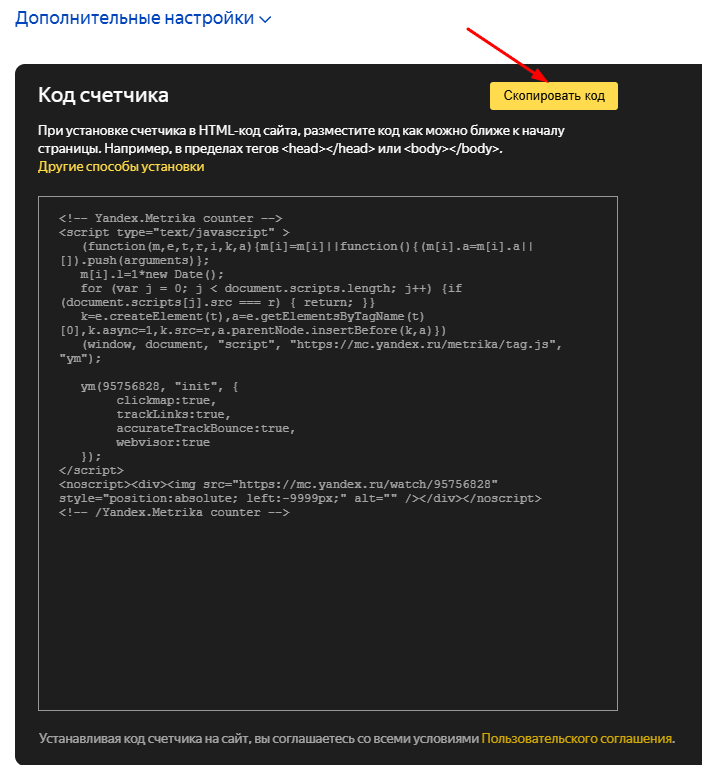Click the agreement notice text 'Устанавливая код счетчика'
The height and width of the screenshot is (765, 702).
(x=259, y=738)
